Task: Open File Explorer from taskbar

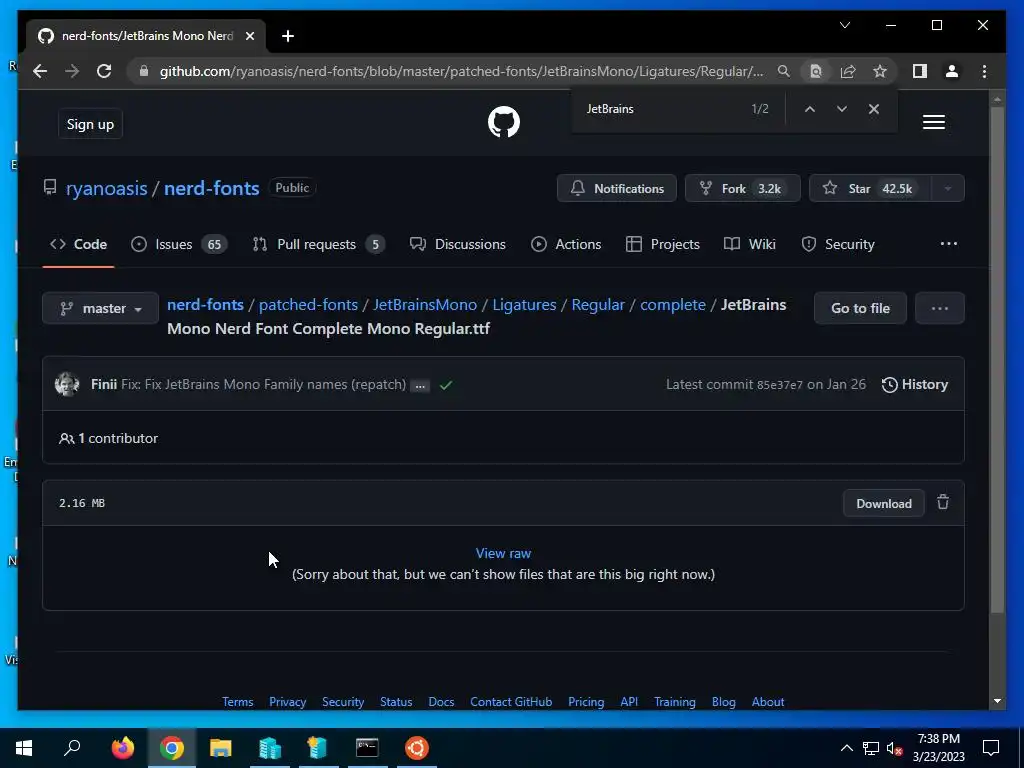Action: [x=221, y=748]
